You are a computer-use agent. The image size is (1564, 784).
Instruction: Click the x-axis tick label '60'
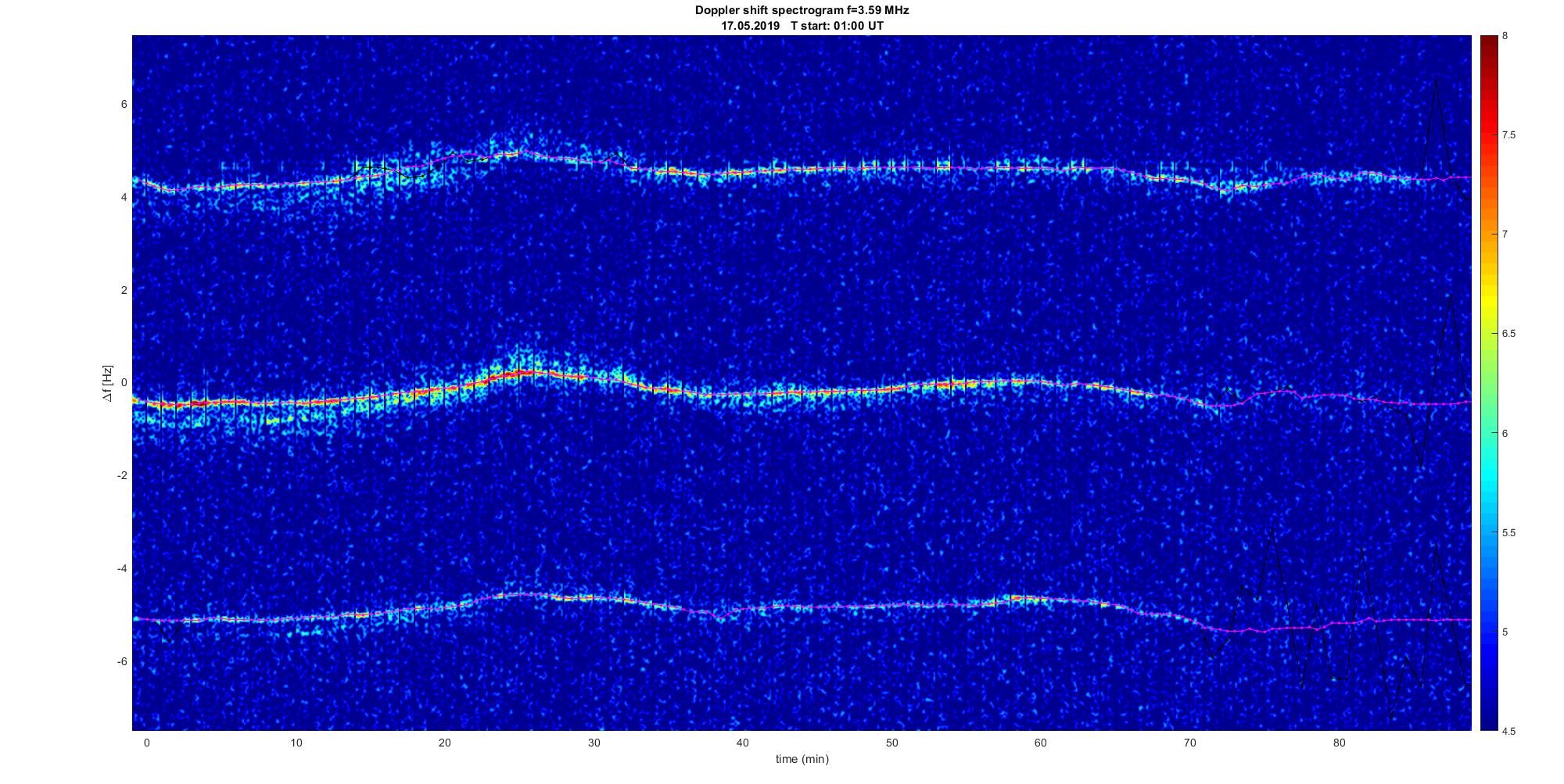click(1041, 743)
